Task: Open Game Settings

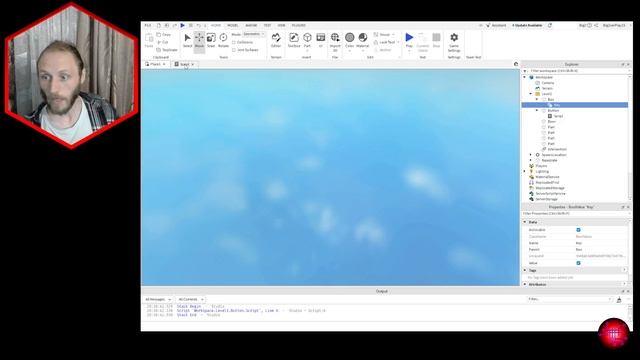Action: click(x=454, y=42)
